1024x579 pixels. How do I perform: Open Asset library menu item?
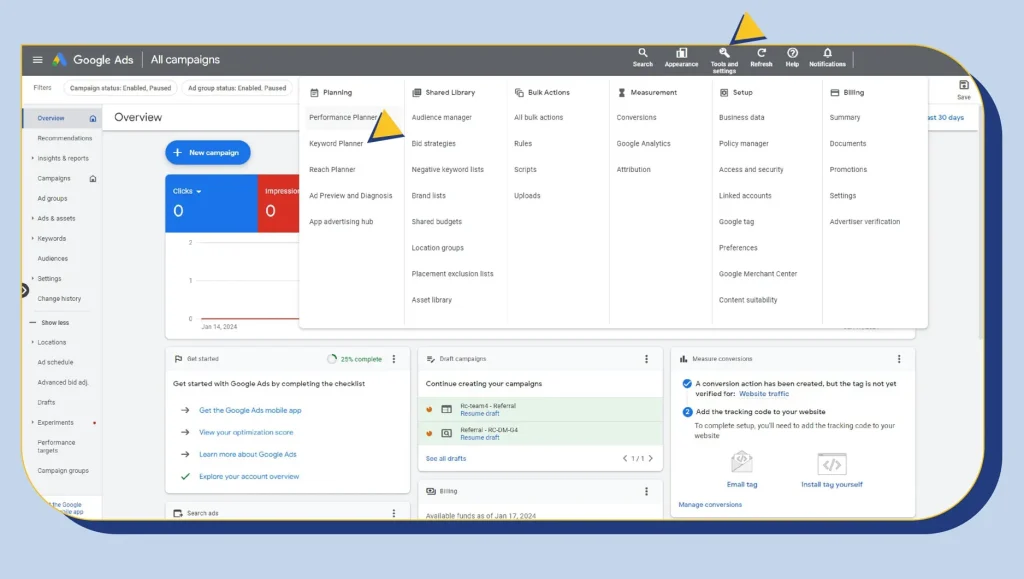432,300
